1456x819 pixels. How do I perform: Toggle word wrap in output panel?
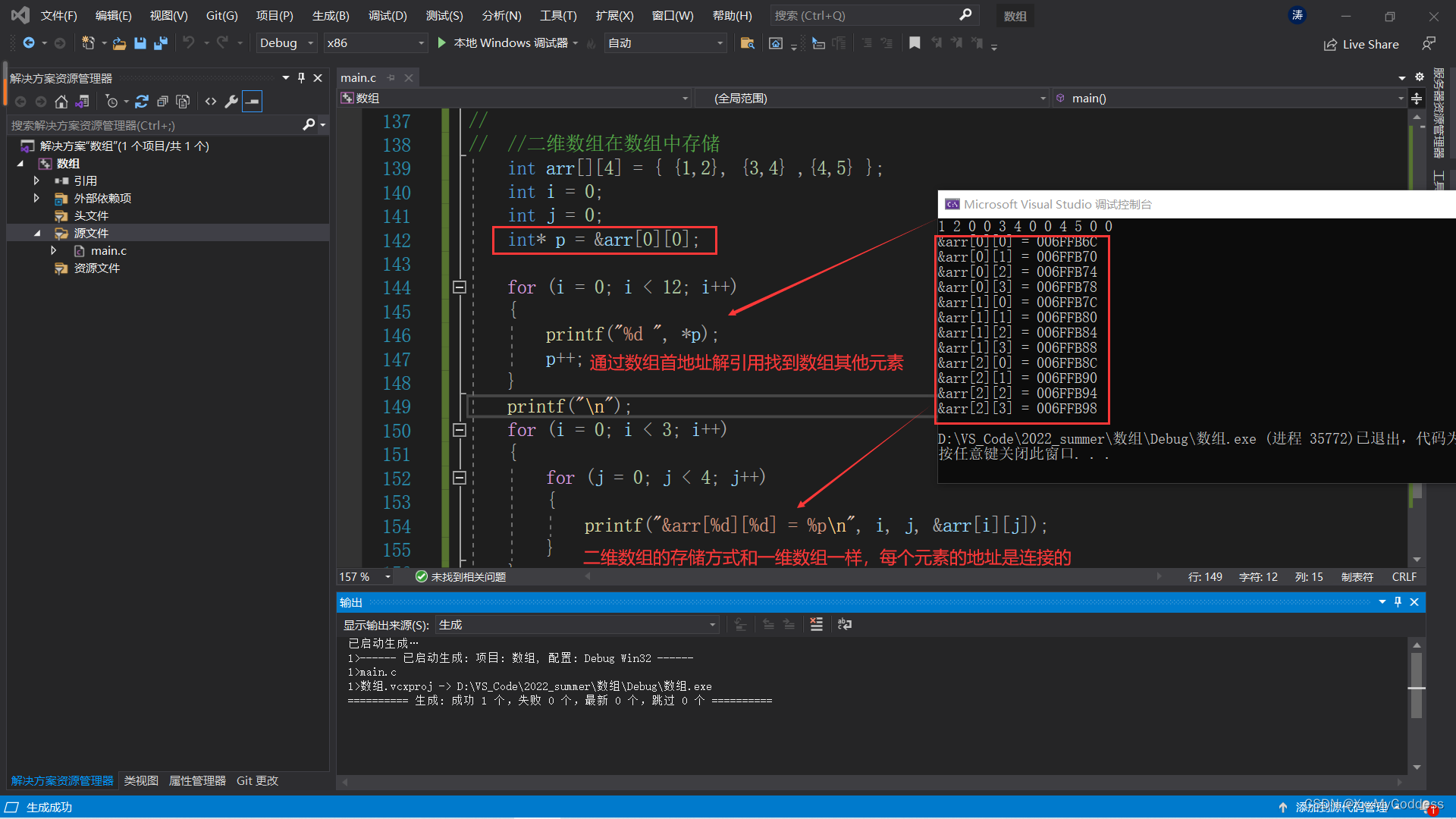(x=844, y=624)
